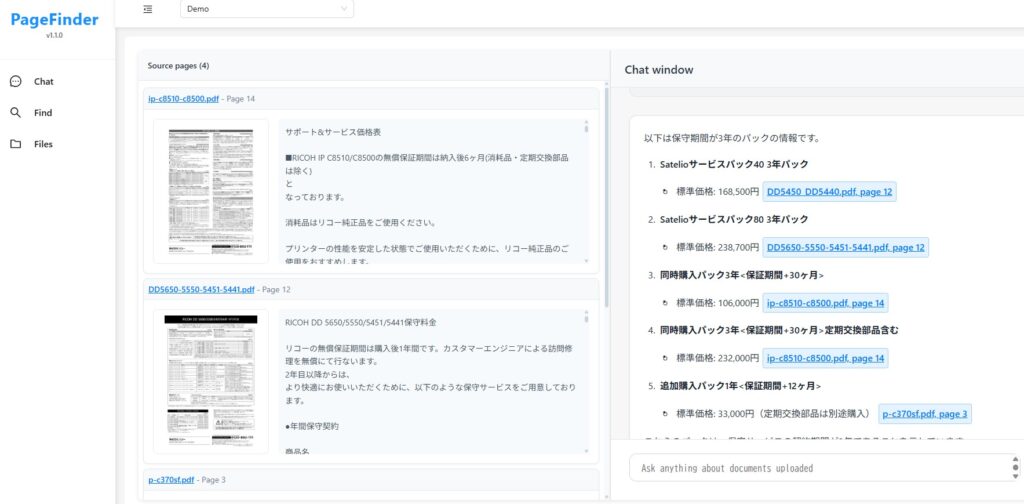Image resolution: width=1024 pixels, height=504 pixels.
Task: Click DD5450_DD5440.pdf page 12 citation
Action: (x=830, y=191)
